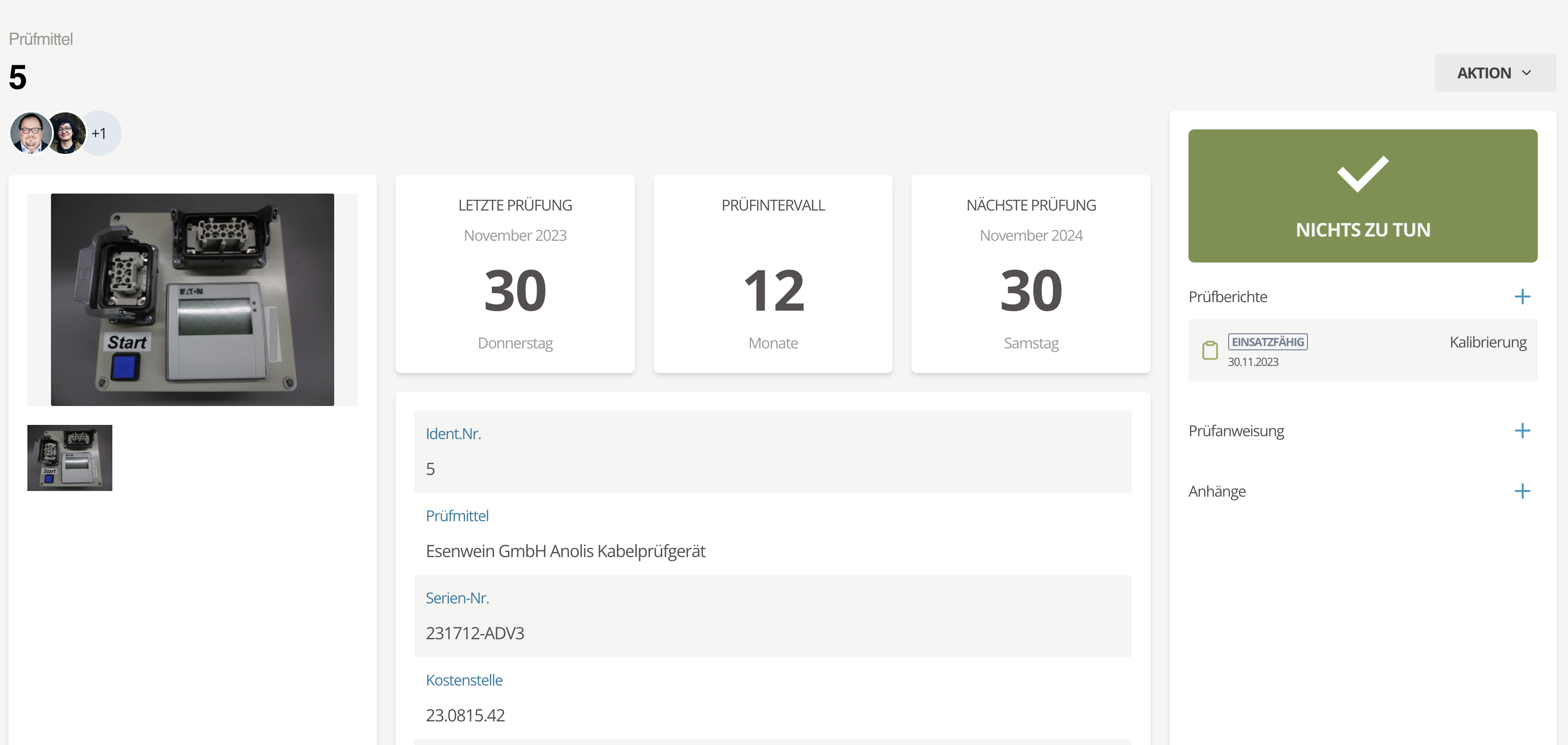Click Donnerstag weekday text
Screen dimensions: 1568x745
[515, 343]
